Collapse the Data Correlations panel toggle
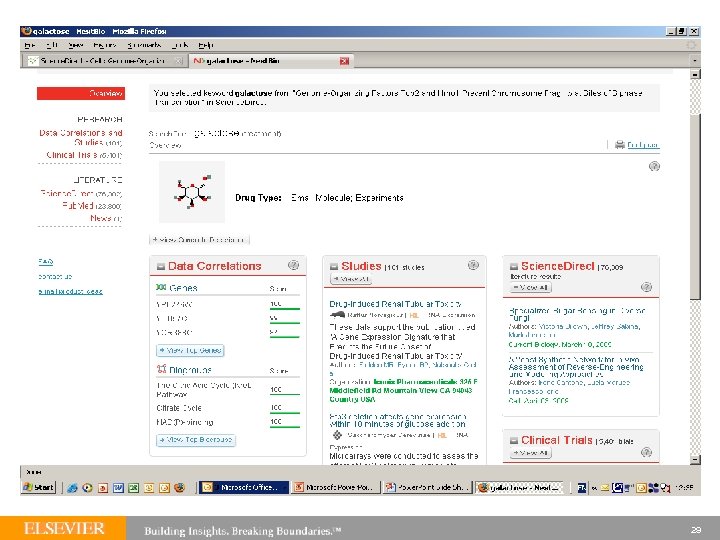720x540 pixels. pos(161,266)
